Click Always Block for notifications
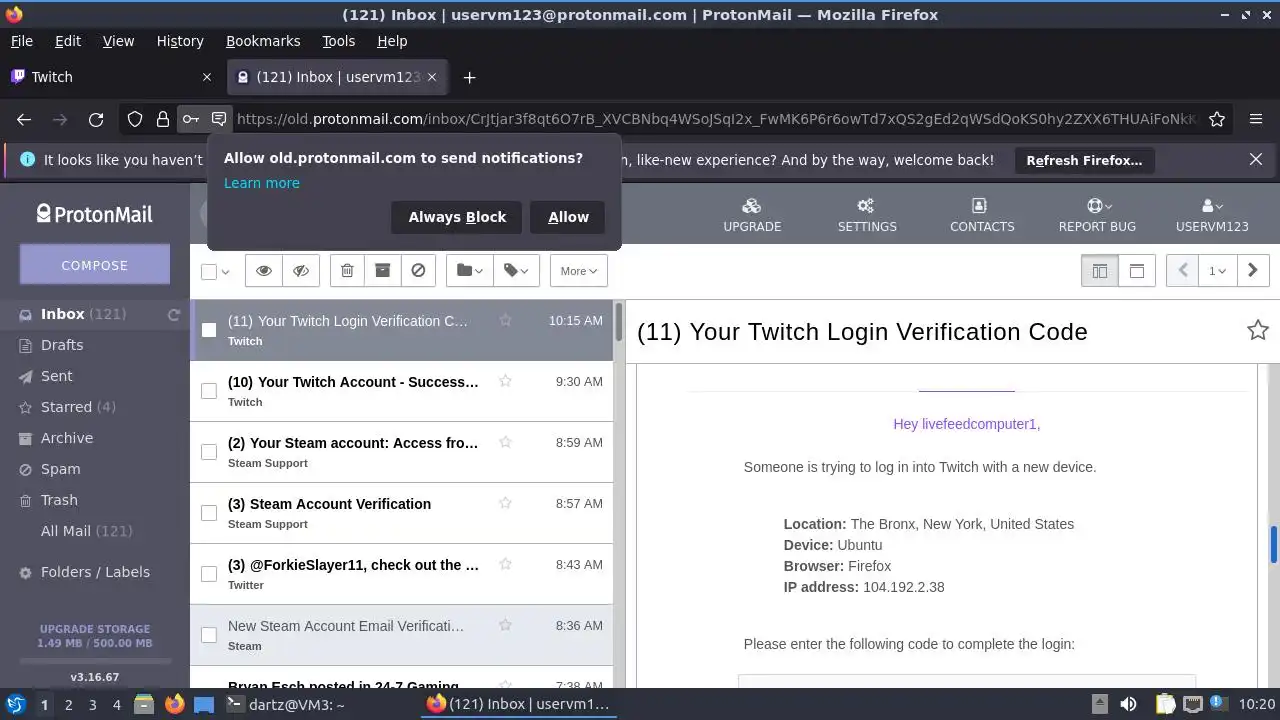The image size is (1280, 720). coord(457,217)
